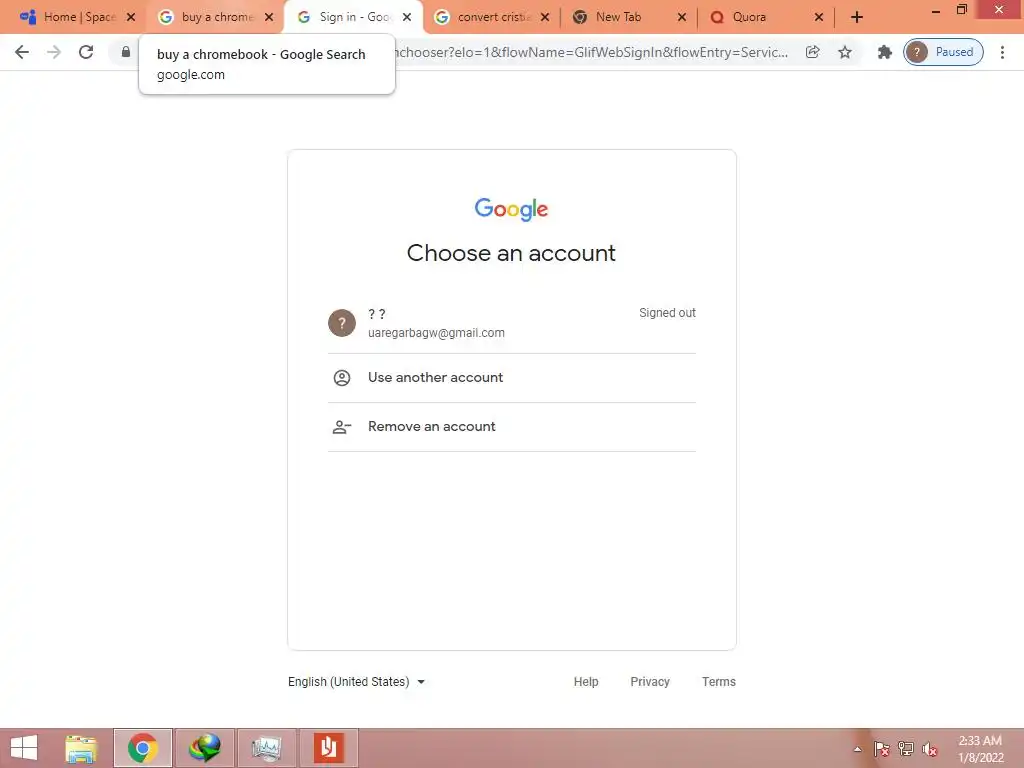Open File Explorer from taskbar
Image resolution: width=1024 pixels, height=768 pixels.
[x=82, y=748]
